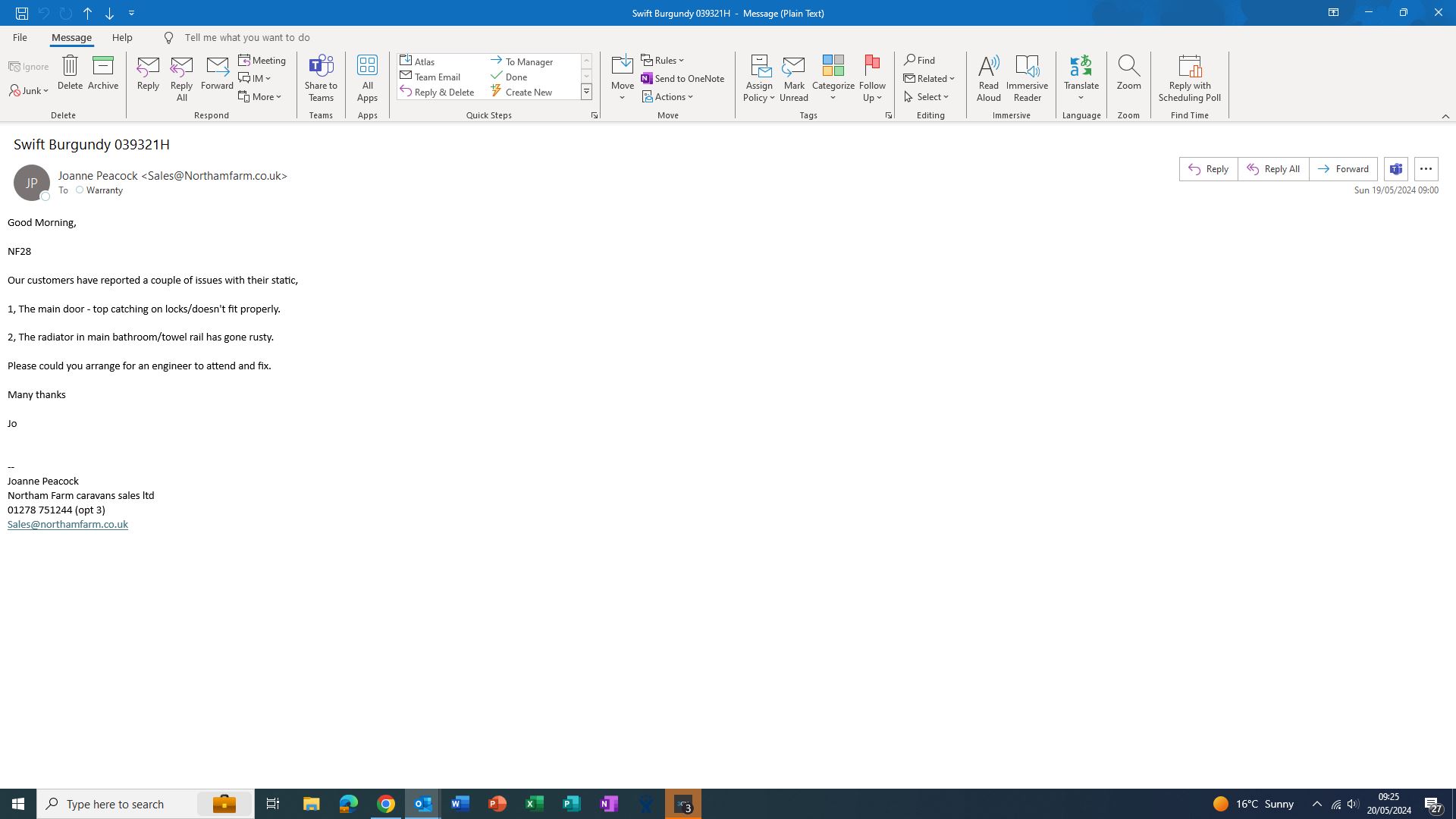Collapse the ribbon with the chevron
Screen dimensions: 1456x819
(1445, 116)
